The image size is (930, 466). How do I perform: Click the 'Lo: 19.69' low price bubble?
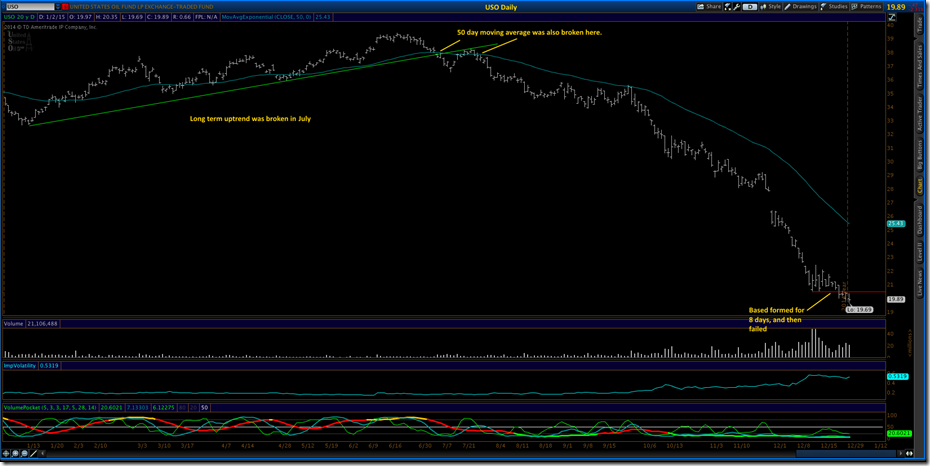[859, 309]
